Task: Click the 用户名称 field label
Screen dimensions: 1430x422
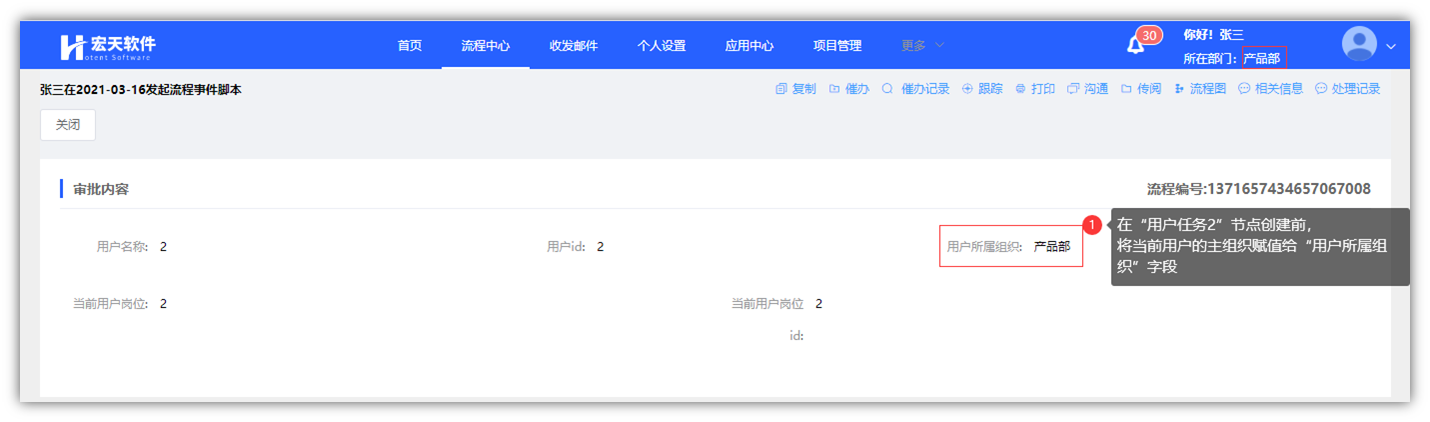Action: coord(123,246)
